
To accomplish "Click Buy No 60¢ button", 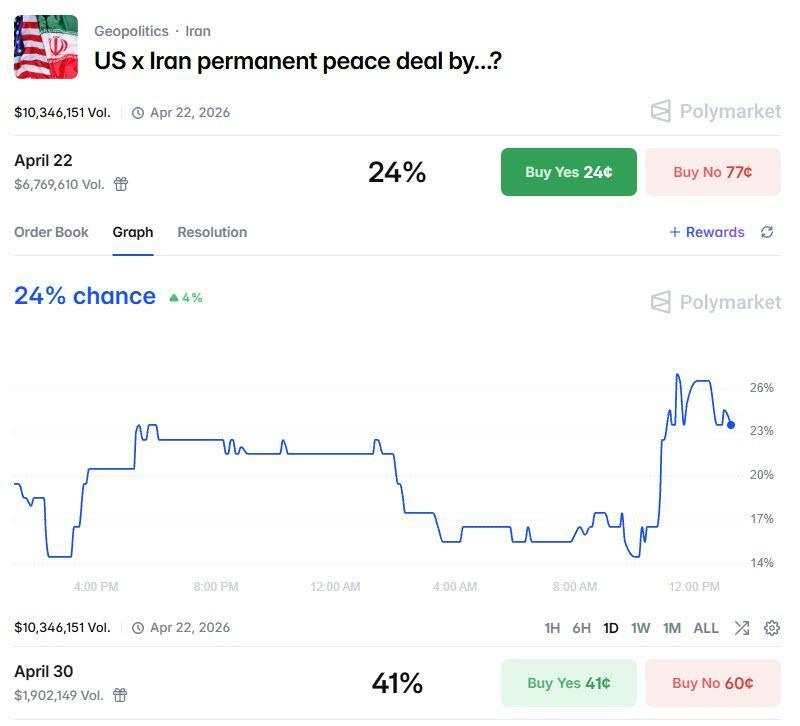I will pos(713,683).
